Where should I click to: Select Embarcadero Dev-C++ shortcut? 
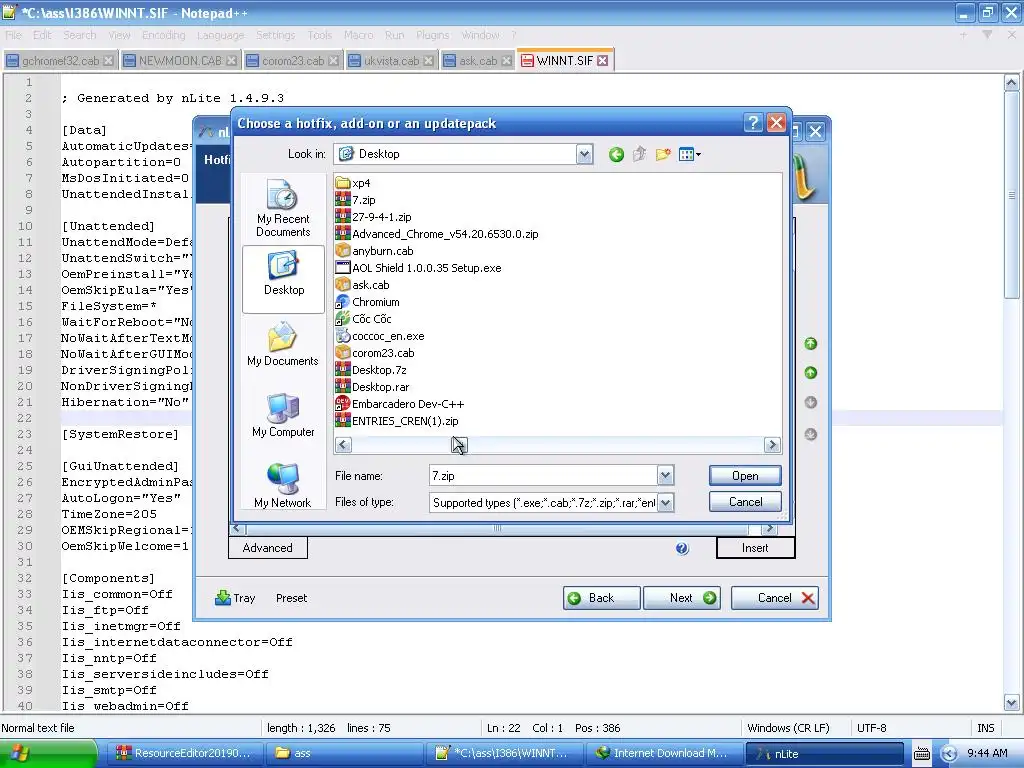[400, 404]
